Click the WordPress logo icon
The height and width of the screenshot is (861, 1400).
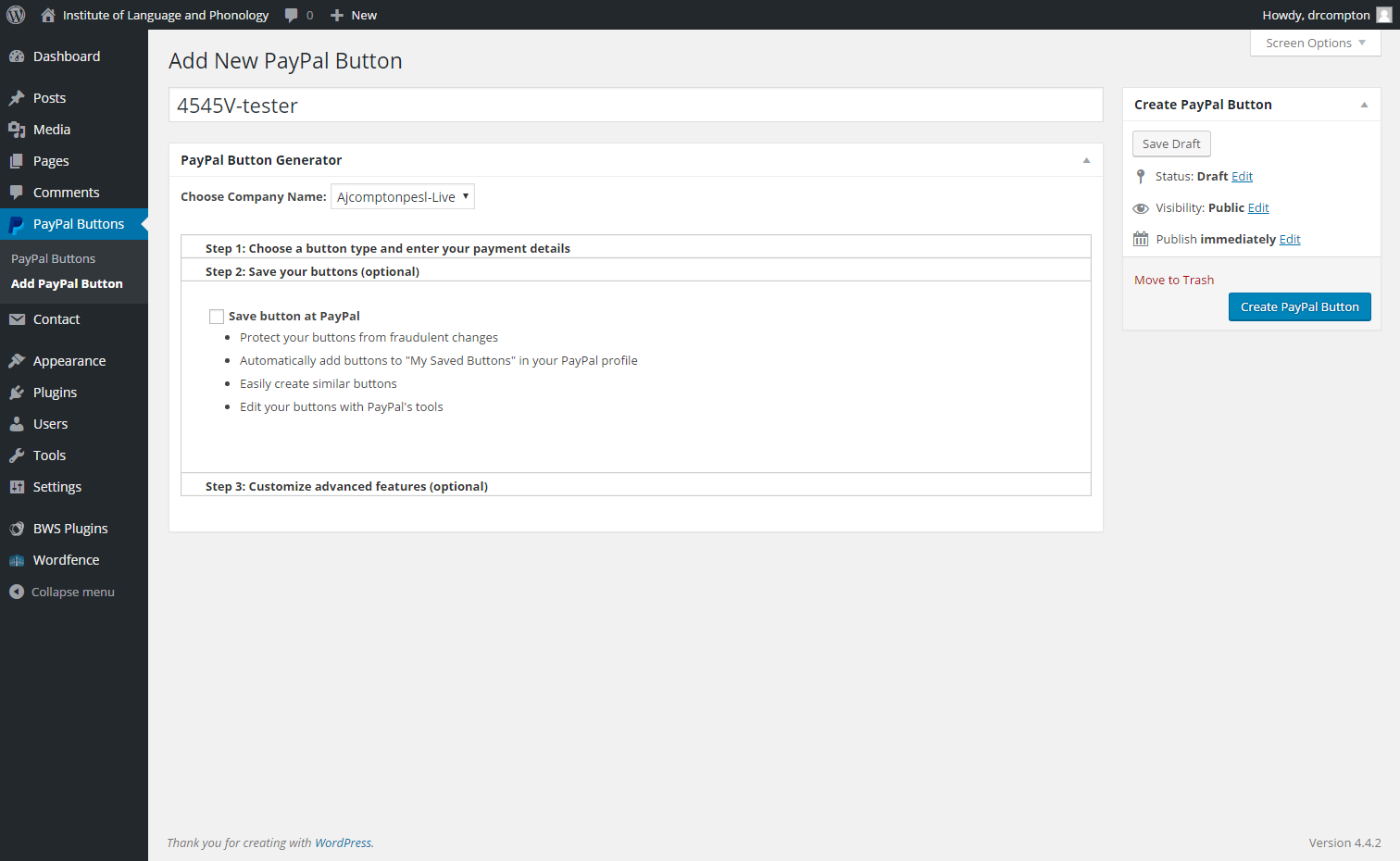click(x=16, y=15)
